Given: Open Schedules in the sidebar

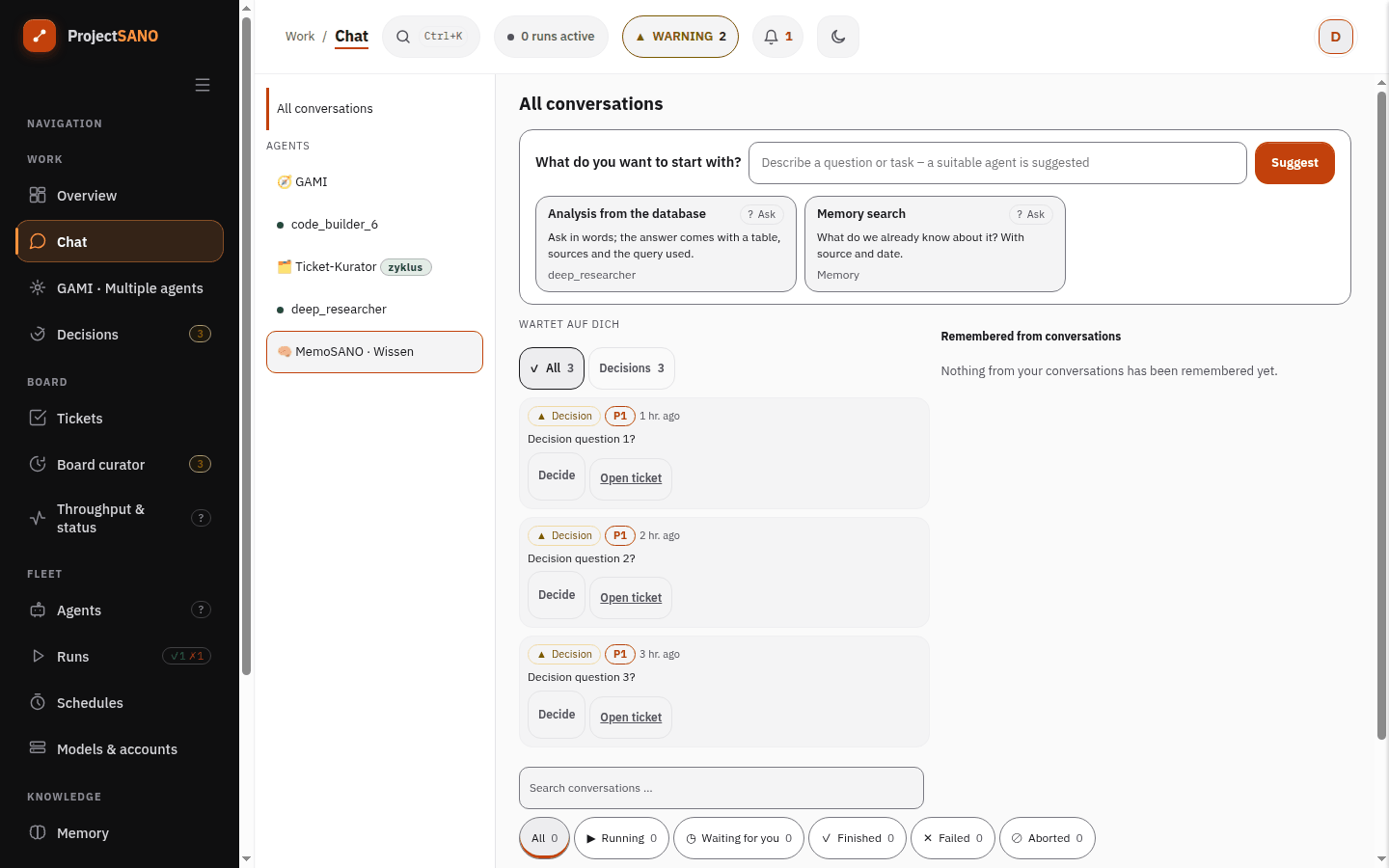Looking at the screenshot, I should [x=120, y=702].
